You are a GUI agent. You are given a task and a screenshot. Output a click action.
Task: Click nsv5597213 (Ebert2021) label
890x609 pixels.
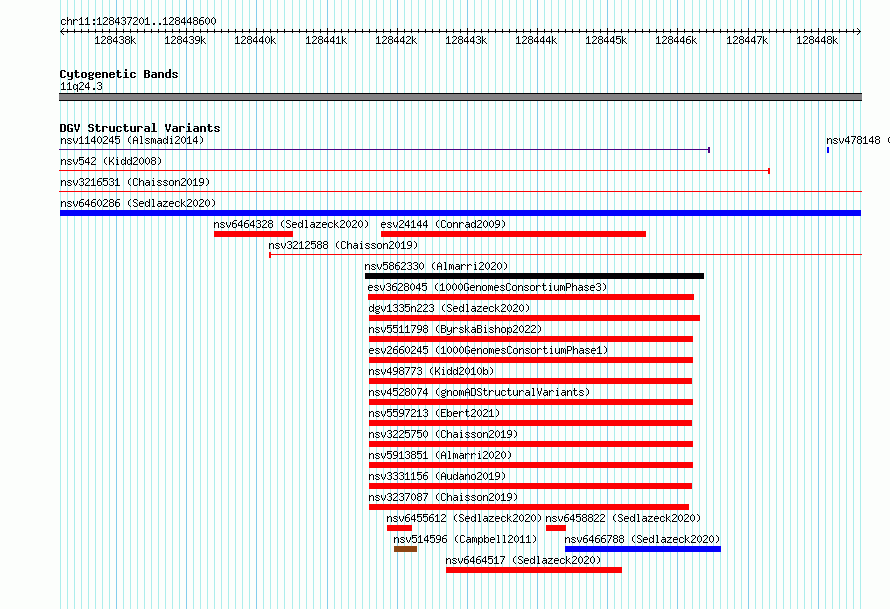pos(434,413)
